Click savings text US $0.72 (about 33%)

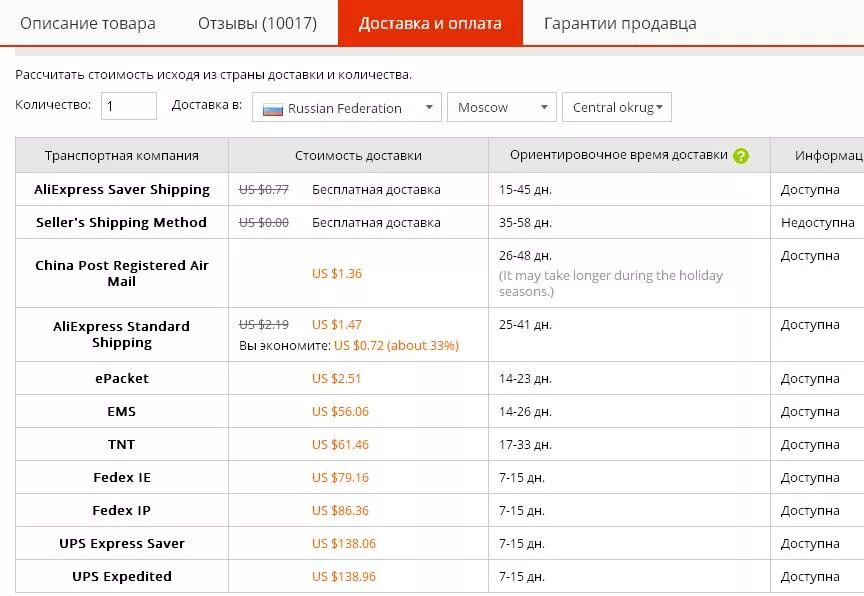click(396, 345)
